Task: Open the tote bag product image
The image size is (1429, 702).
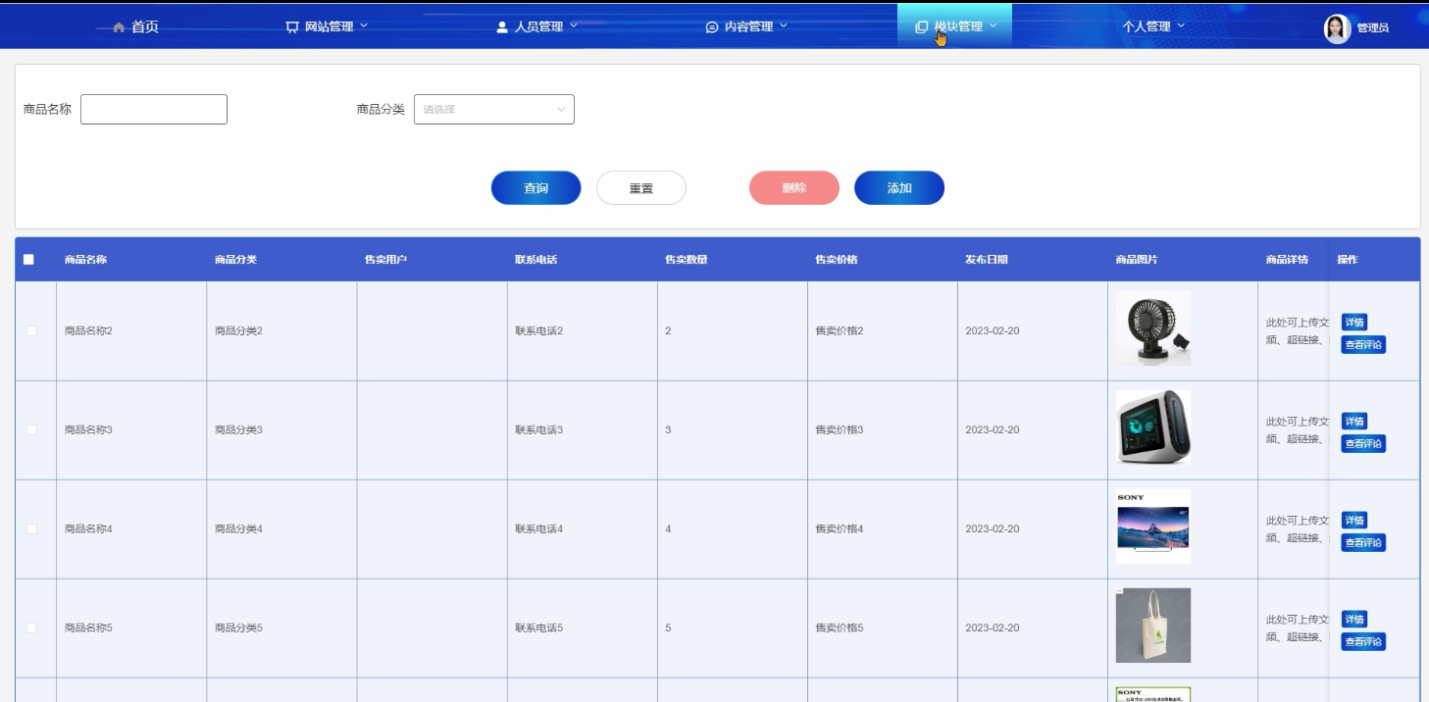Action: pyautogui.click(x=1153, y=625)
